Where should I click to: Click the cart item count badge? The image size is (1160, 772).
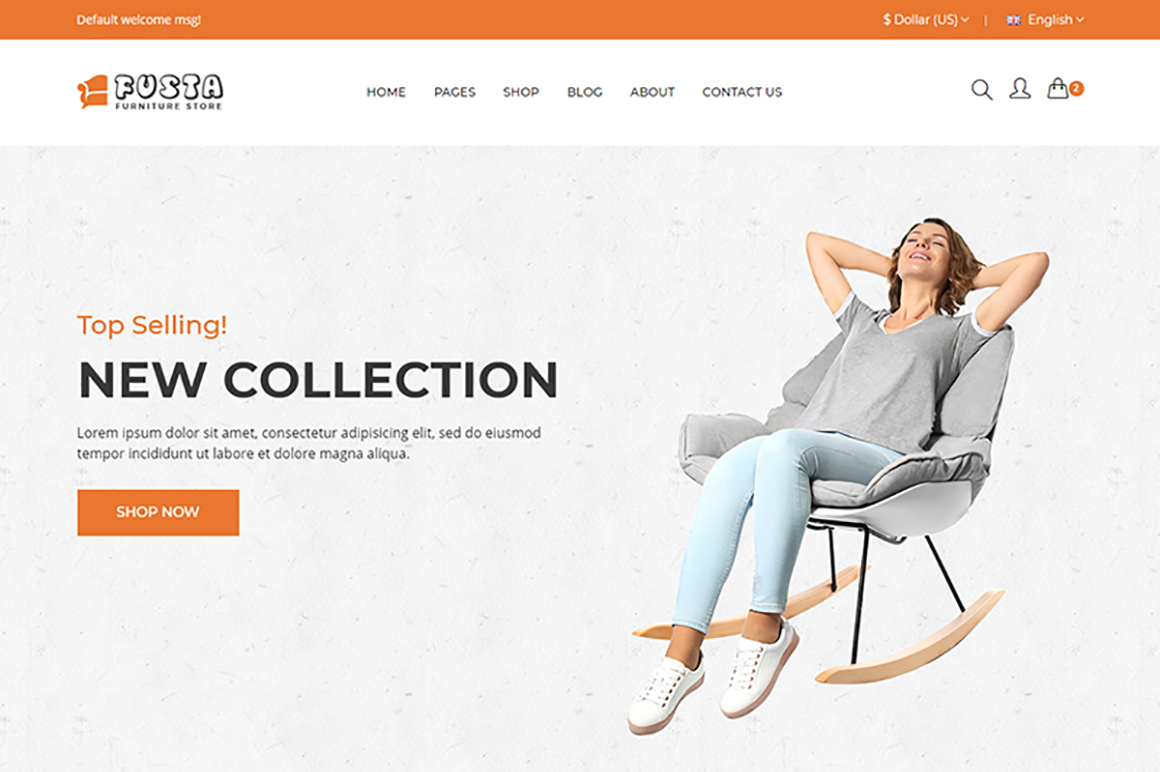pos(1076,88)
